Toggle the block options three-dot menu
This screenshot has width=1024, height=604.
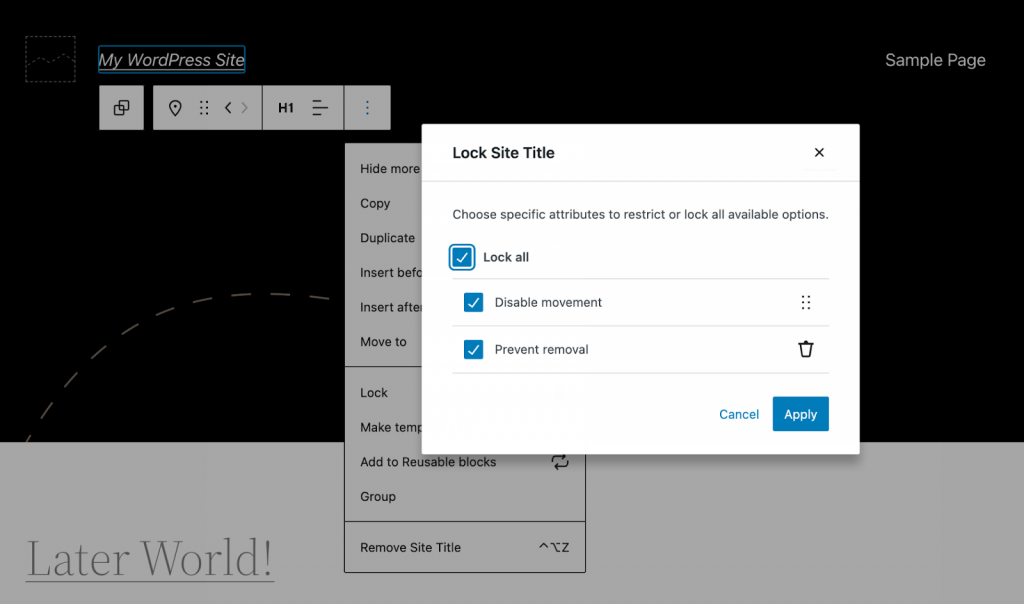pos(367,108)
